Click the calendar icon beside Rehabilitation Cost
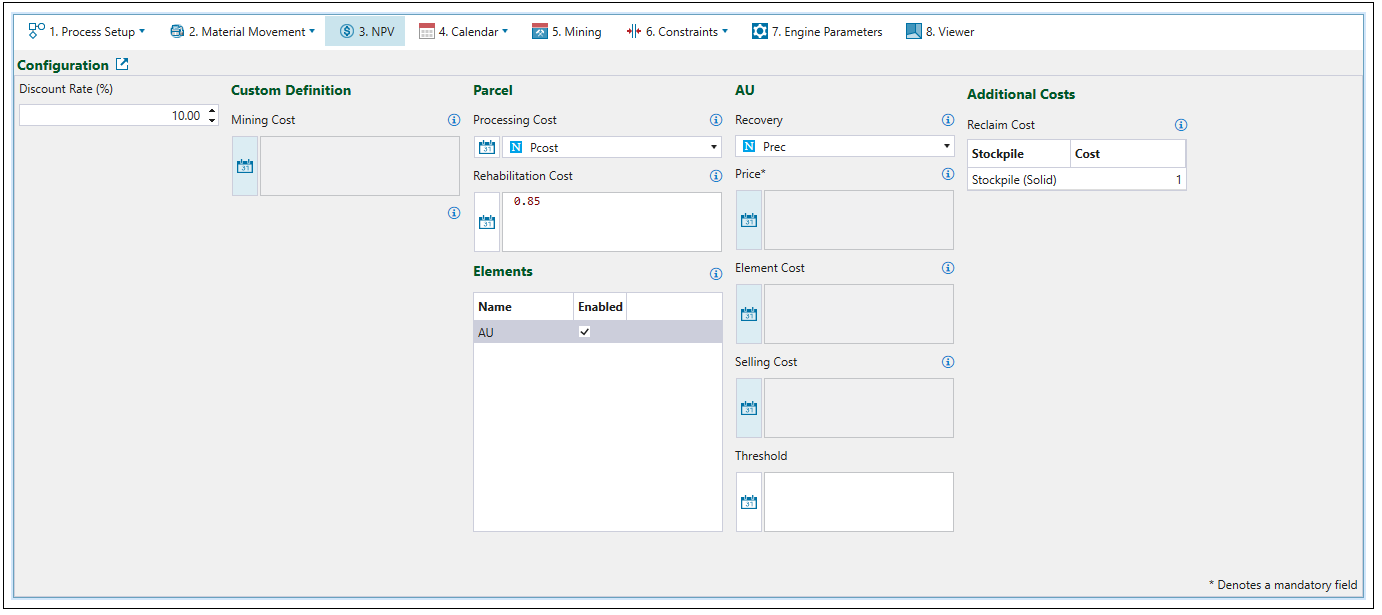This screenshot has width=1382, height=615. (x=487, y=222)
